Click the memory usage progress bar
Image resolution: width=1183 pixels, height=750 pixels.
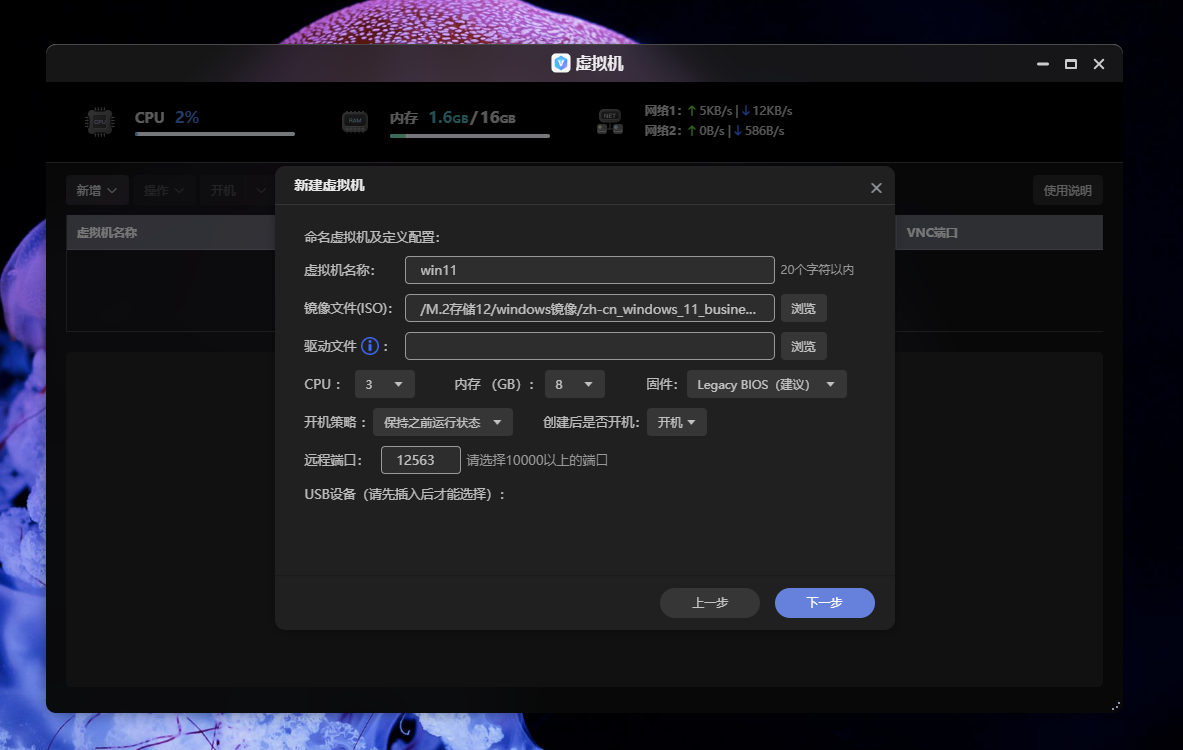click(470, 135)
